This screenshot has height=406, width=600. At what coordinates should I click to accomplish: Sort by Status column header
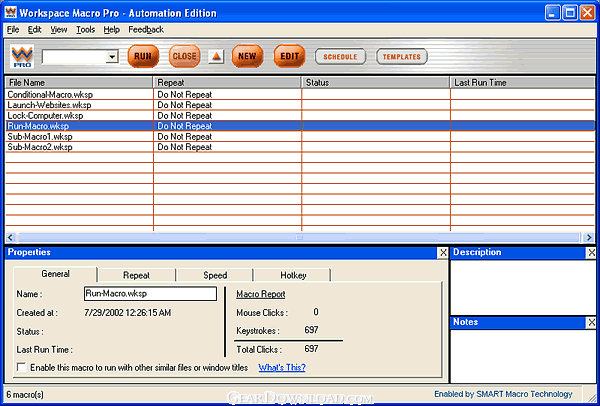(376, 83)
